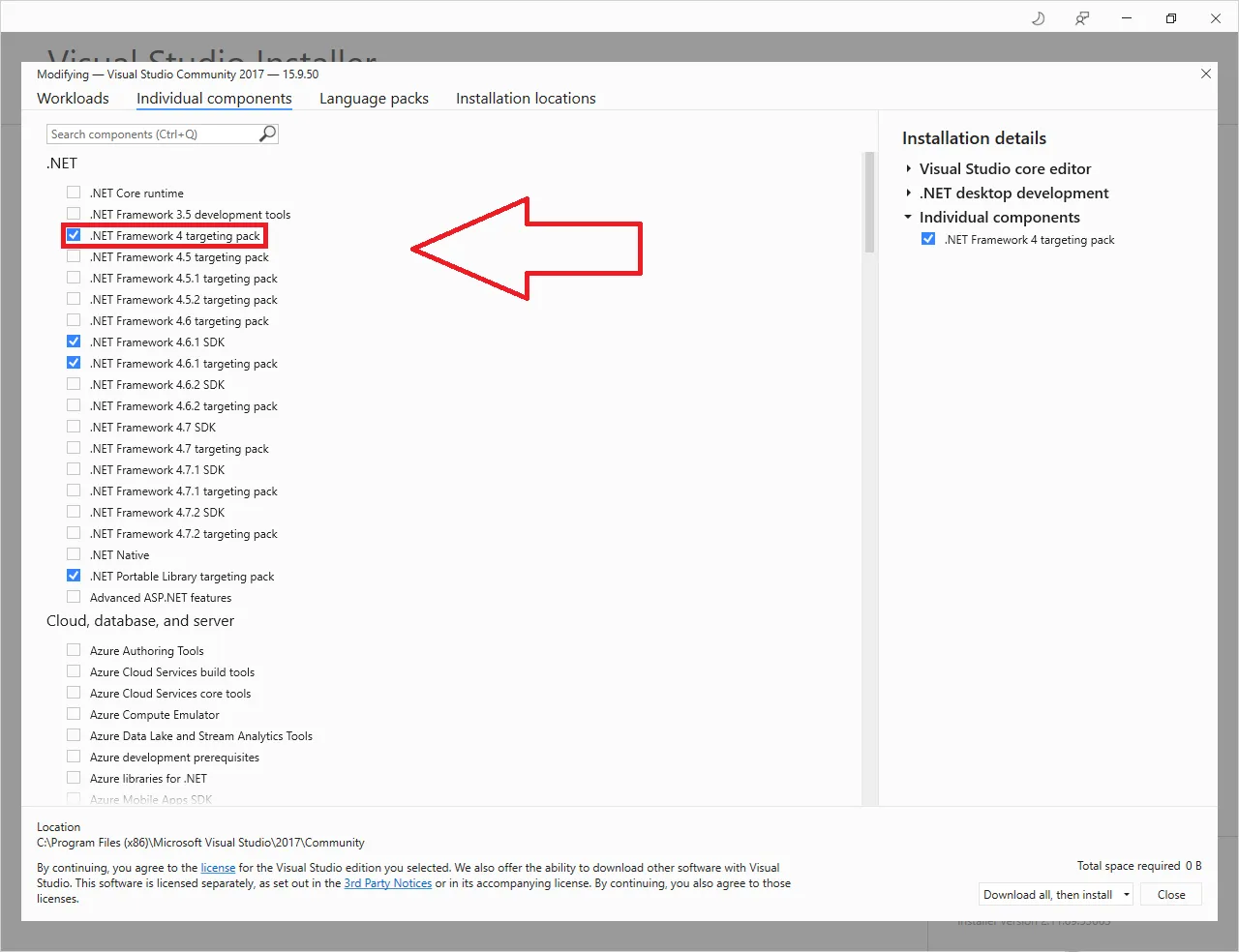Viewport: 1239px width, 952px height.
Task: Enable the Azure Compute Emulator component
Action: (74, 714)
